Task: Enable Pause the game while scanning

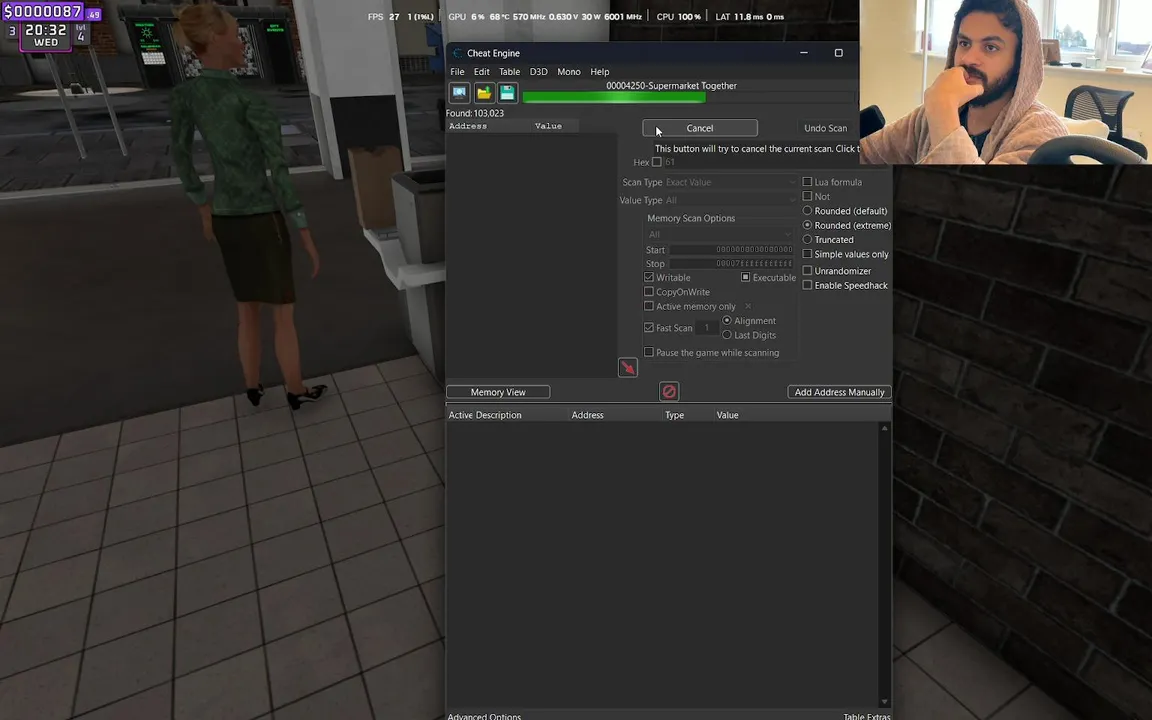Action: click(649, 353)
